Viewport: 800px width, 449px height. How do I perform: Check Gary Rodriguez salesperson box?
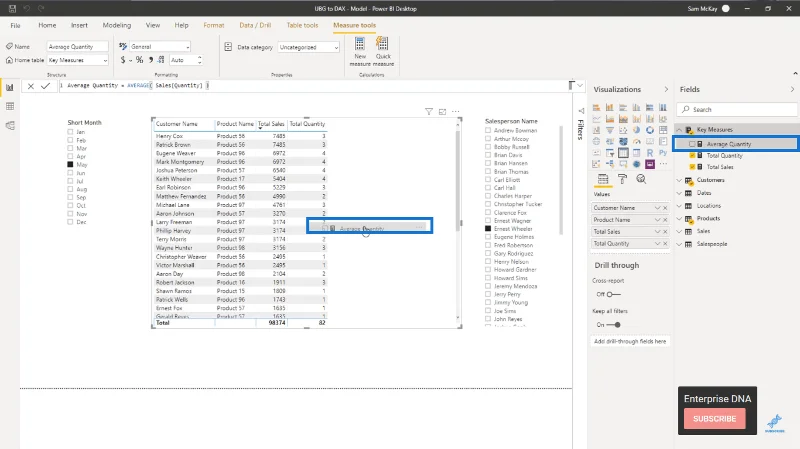(488, 253)
